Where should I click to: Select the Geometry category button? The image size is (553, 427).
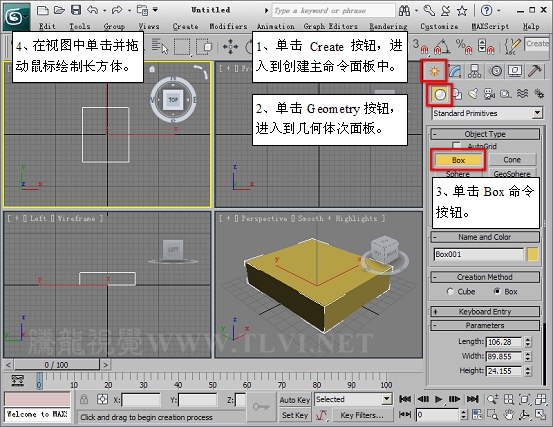click(x=440, y=94)
